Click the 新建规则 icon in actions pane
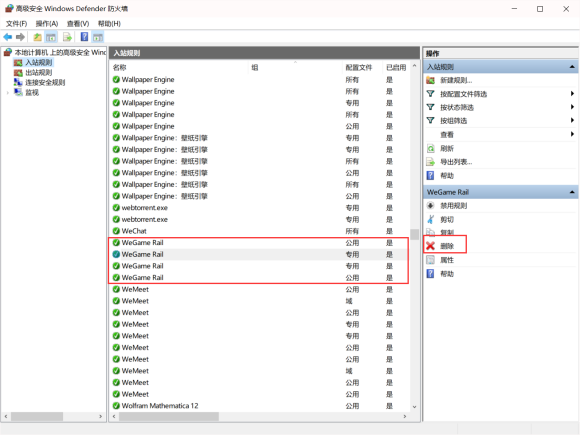This screenshot has width=580, height=435. click(x=430, y=80)
